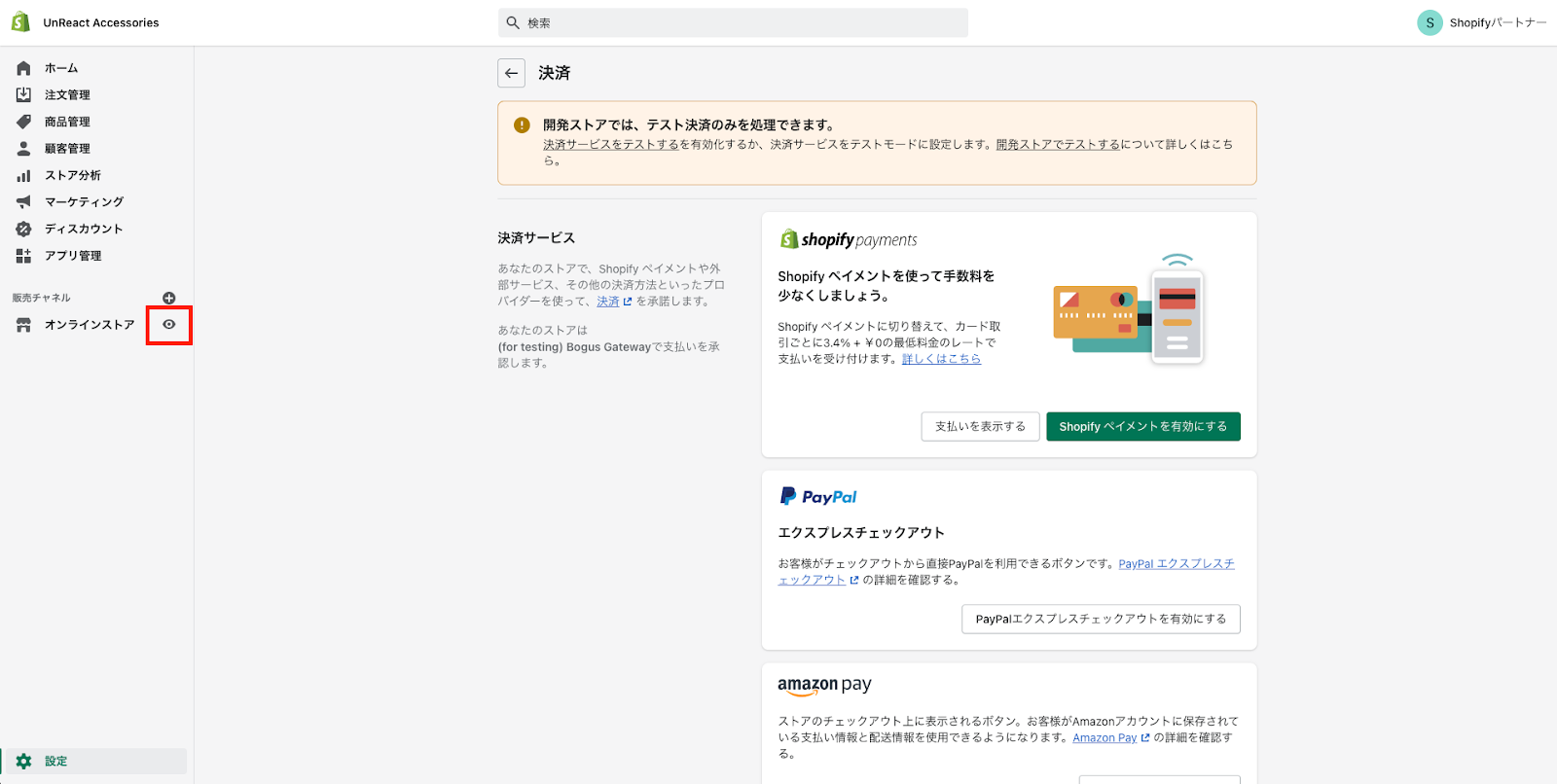Open オンラインストア sales channel

(90, 325)
